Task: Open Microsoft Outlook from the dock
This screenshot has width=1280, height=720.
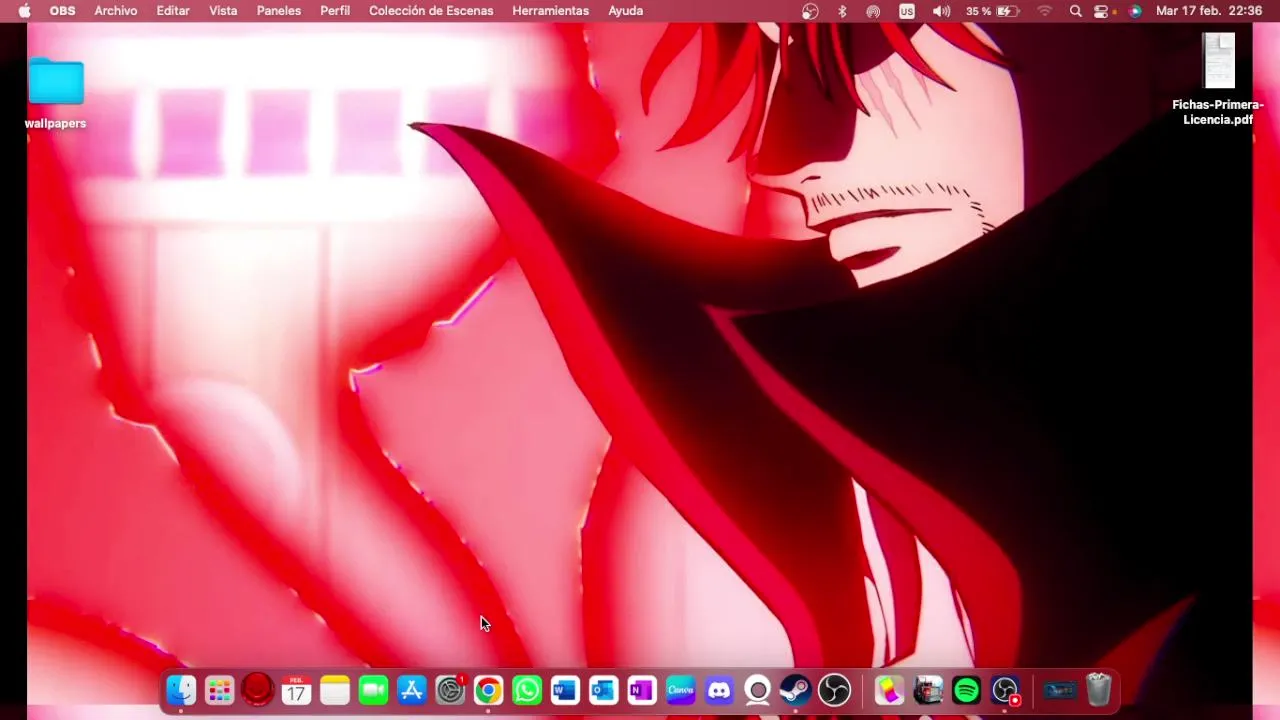Action: coord(604,690)
